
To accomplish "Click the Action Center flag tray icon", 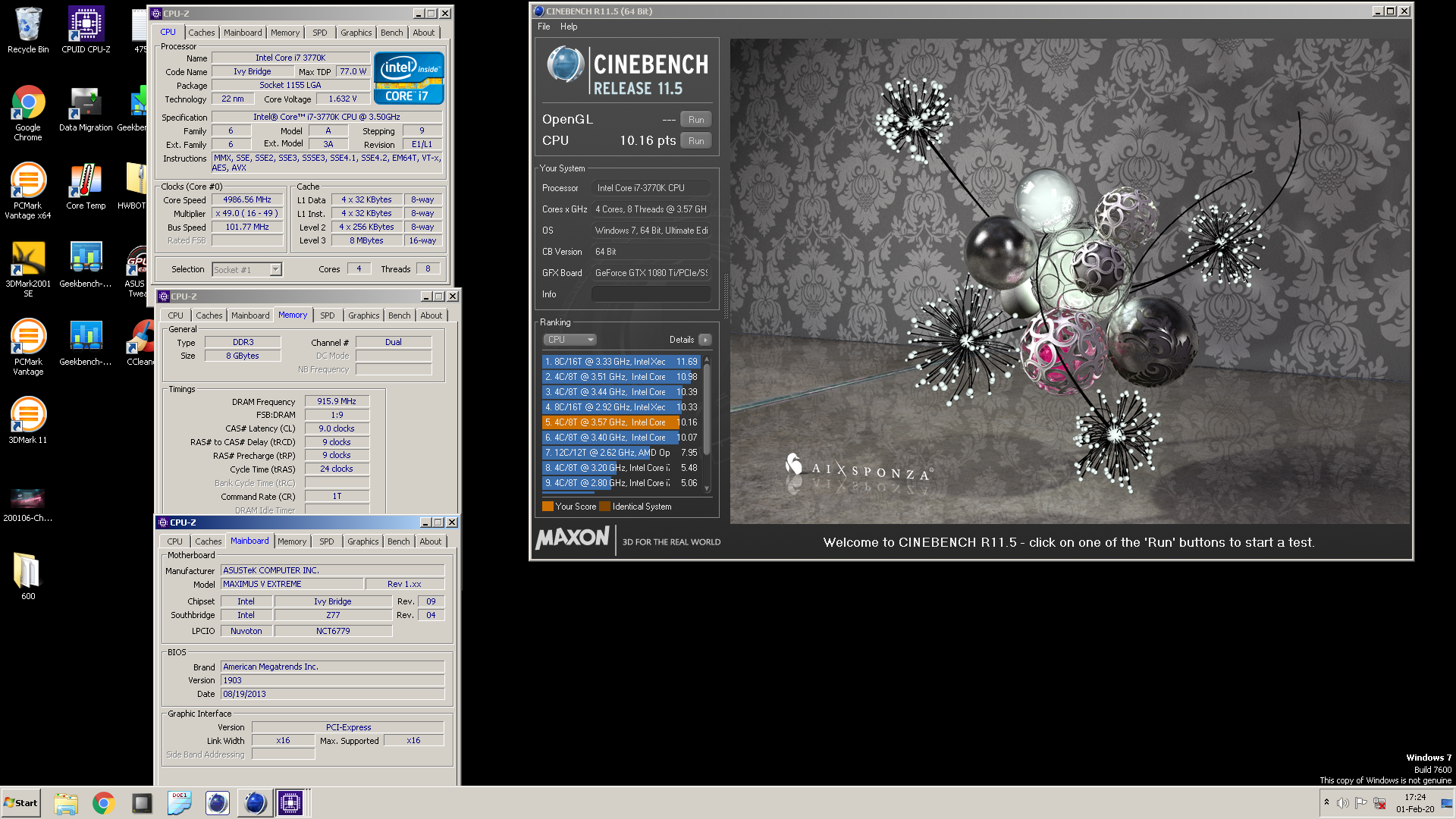I will click(x=1361, y=803).
